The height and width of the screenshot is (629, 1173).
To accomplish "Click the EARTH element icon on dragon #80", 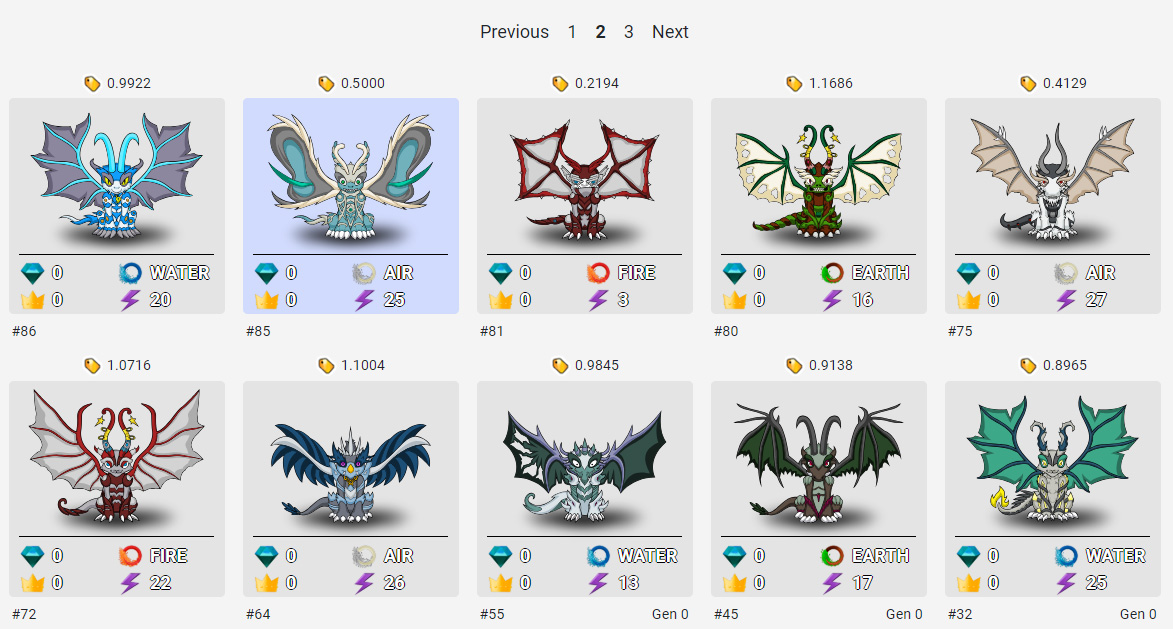I will pos(832,273).
